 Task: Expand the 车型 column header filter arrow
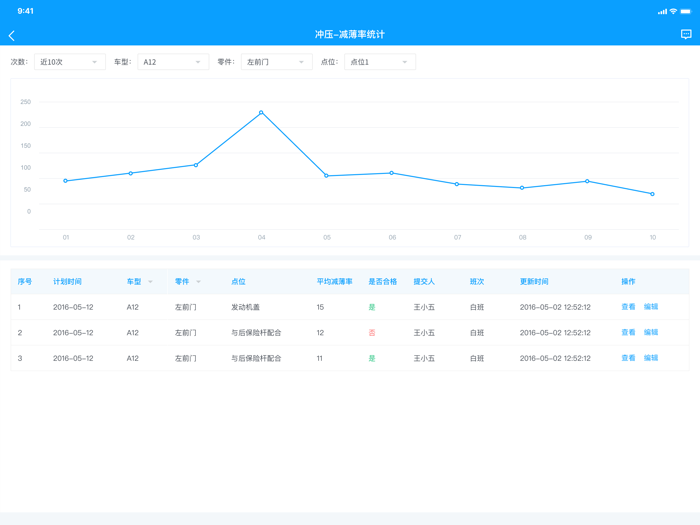point(150,282)
